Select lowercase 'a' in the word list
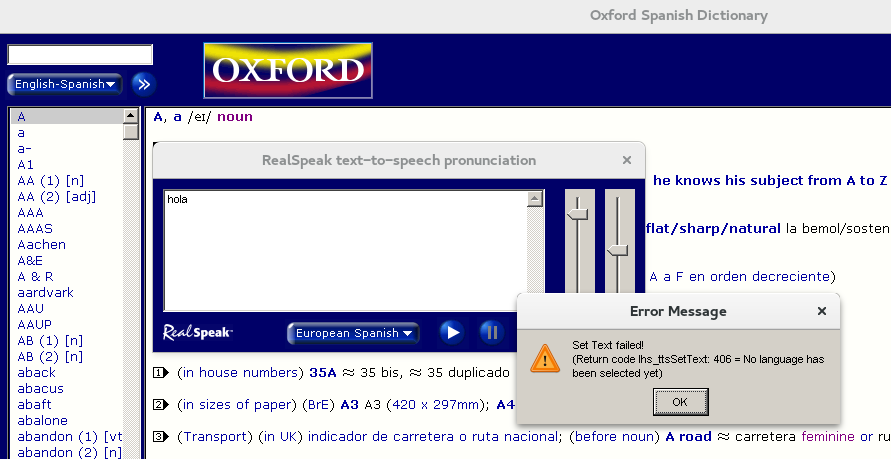This screenshot has width=891, height=459. coord(21,132)
